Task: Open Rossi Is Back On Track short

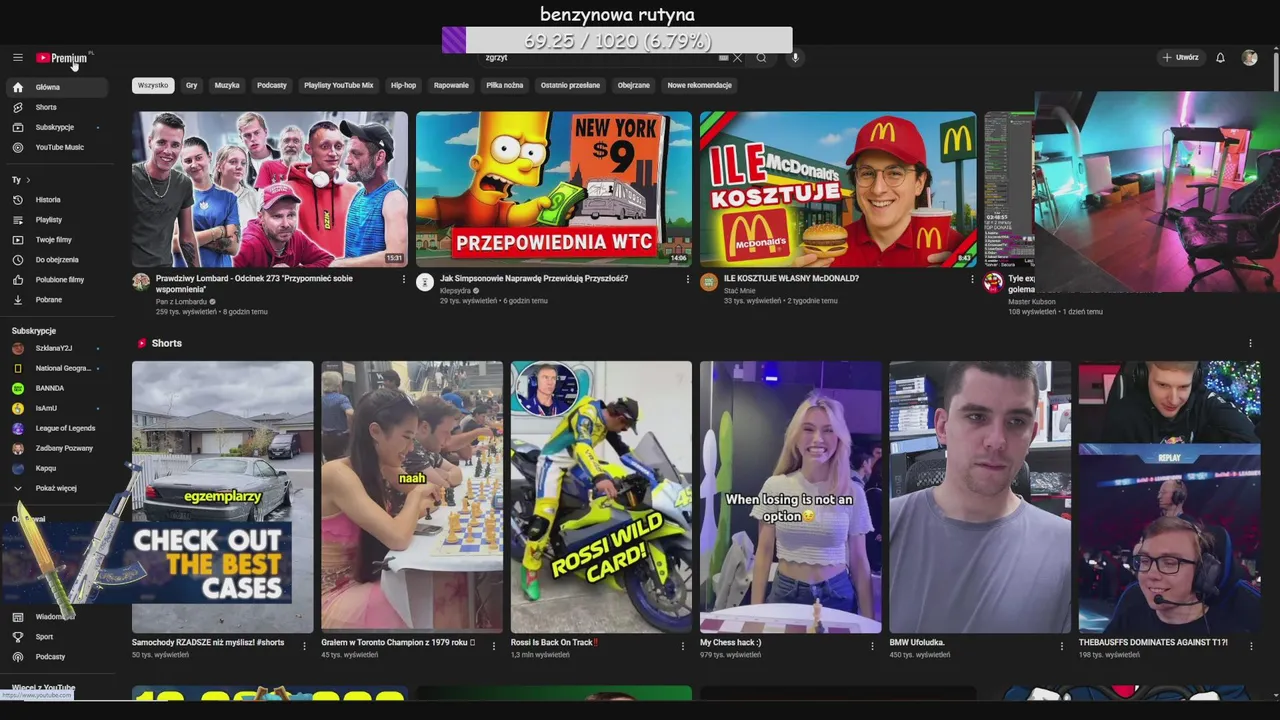Action: pyautogui.click(x=601, y=497)
